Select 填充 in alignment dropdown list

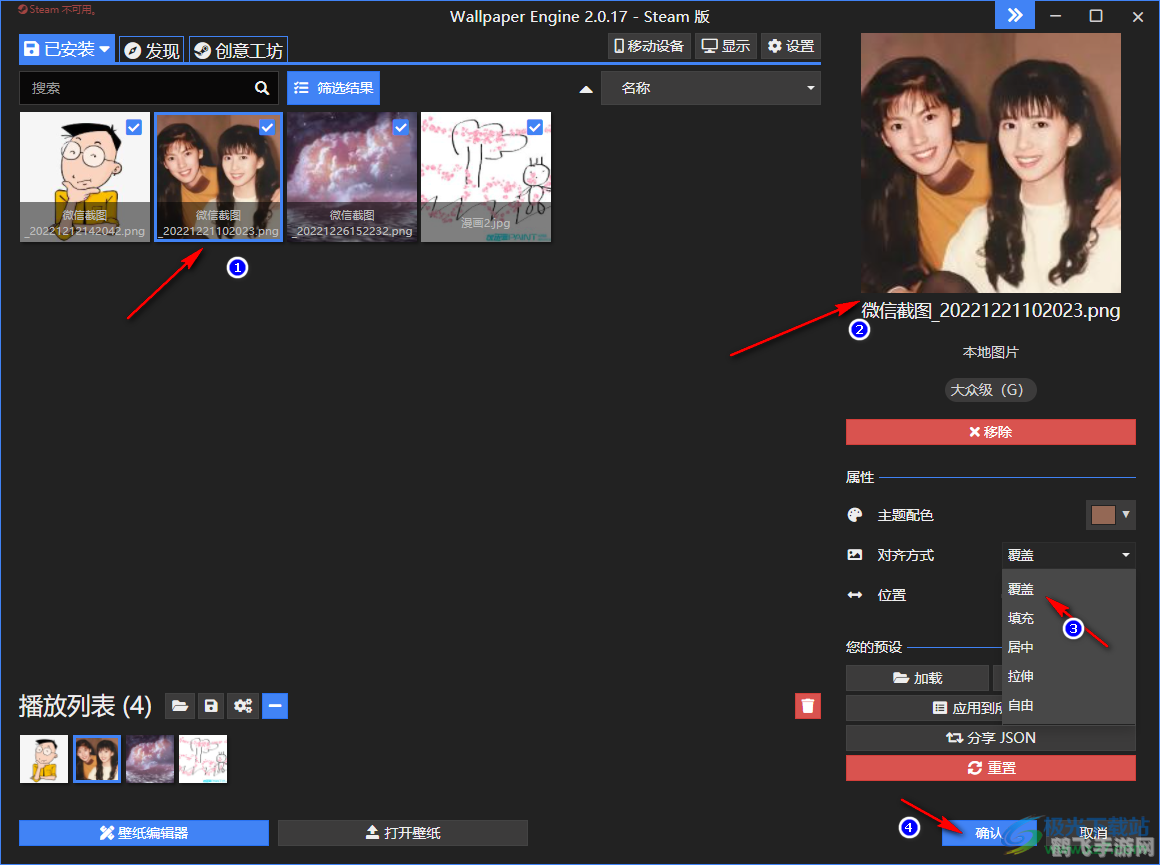click(x=1021, y=619)
